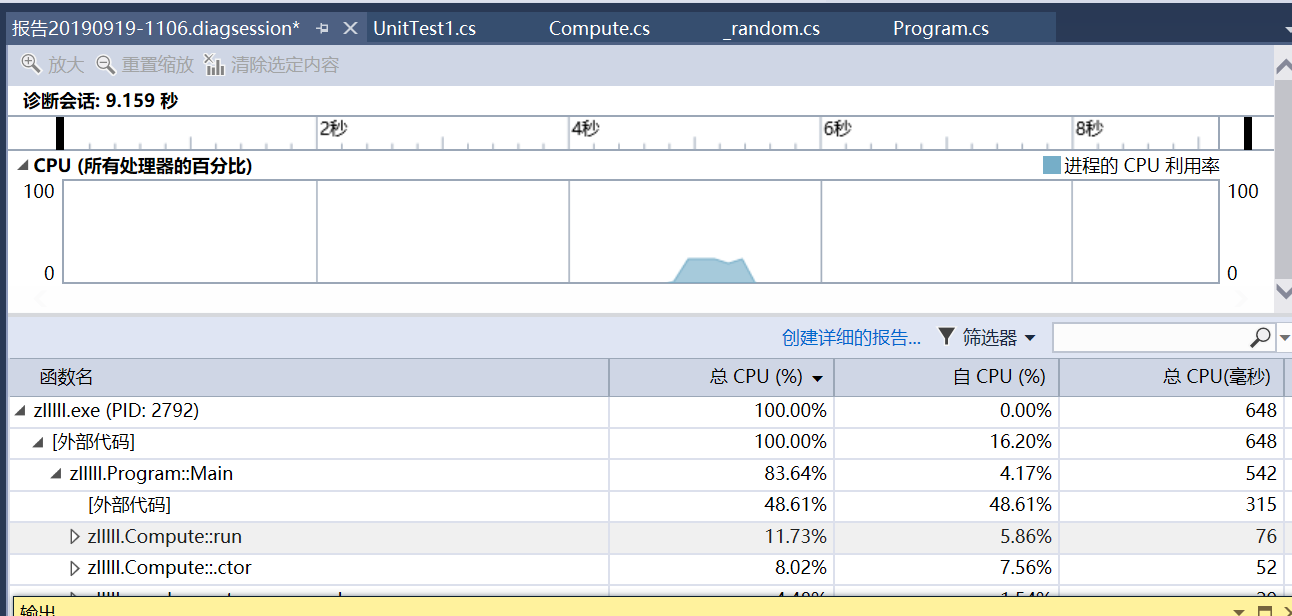The height and width of the screenshot is (616, 1292).
Task: Collapse the zlllll.exe (PID: 2792) node
Action: (x=21, y=411)
